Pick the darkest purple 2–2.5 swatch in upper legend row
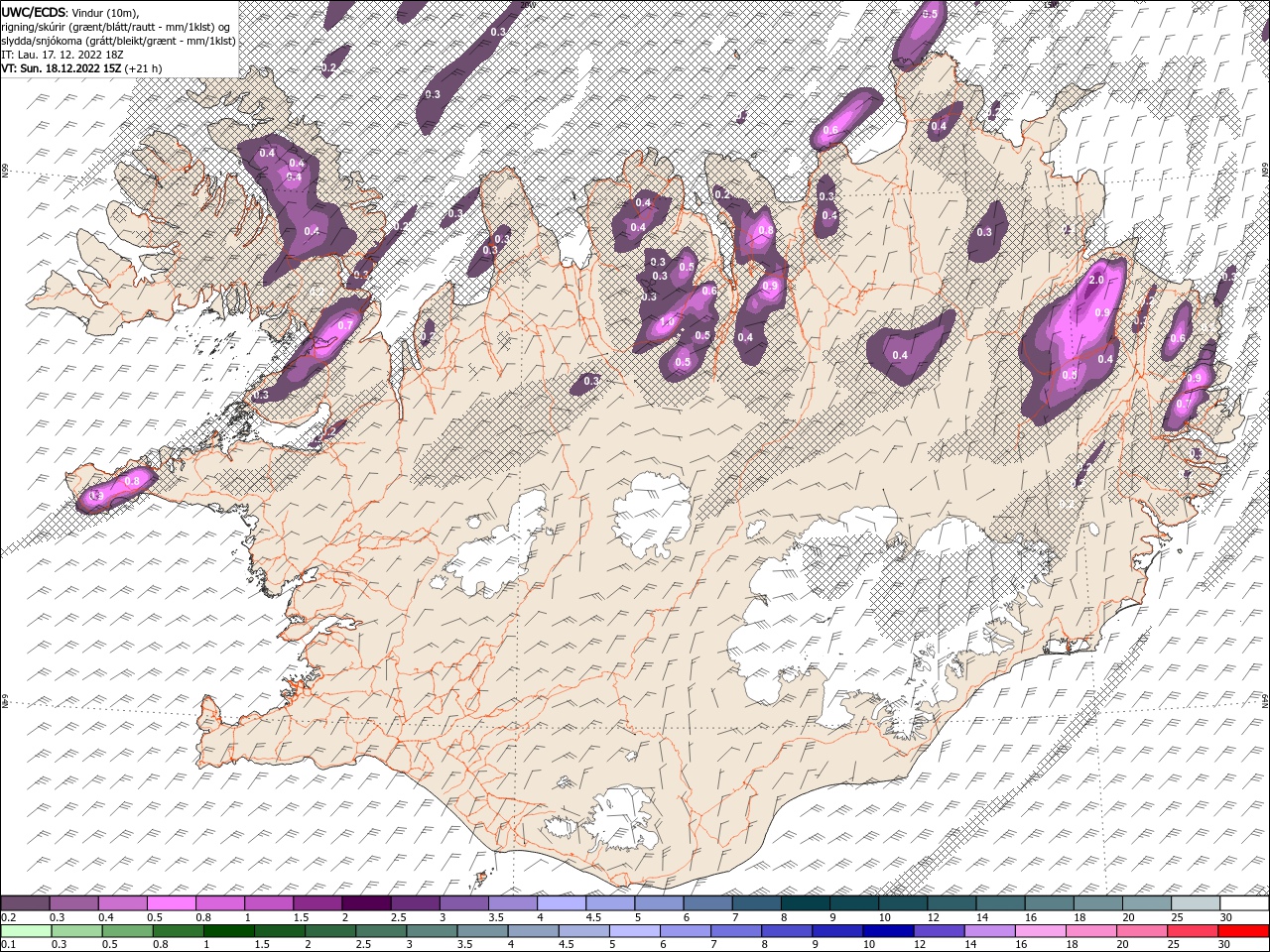Screen dimensions: 1270x952 pos(366,903)
